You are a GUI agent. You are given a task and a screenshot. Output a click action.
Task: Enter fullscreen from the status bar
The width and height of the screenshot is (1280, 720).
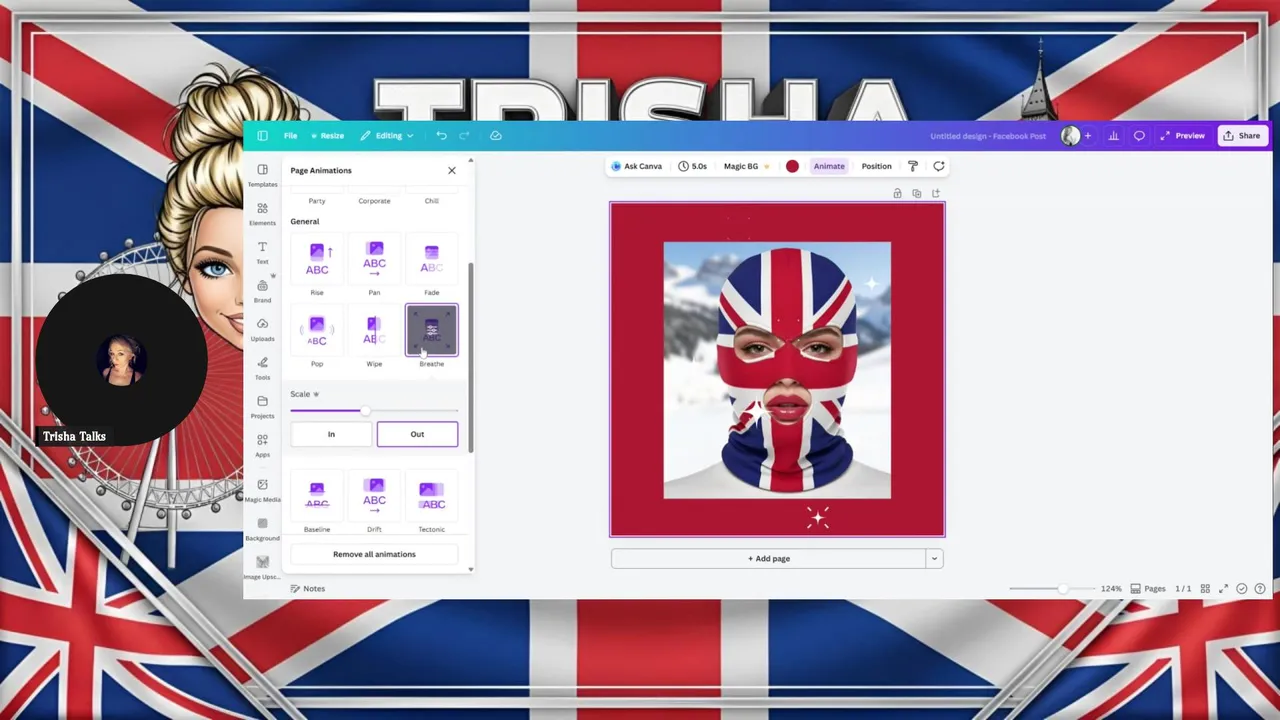click(x=1223, y=589)
